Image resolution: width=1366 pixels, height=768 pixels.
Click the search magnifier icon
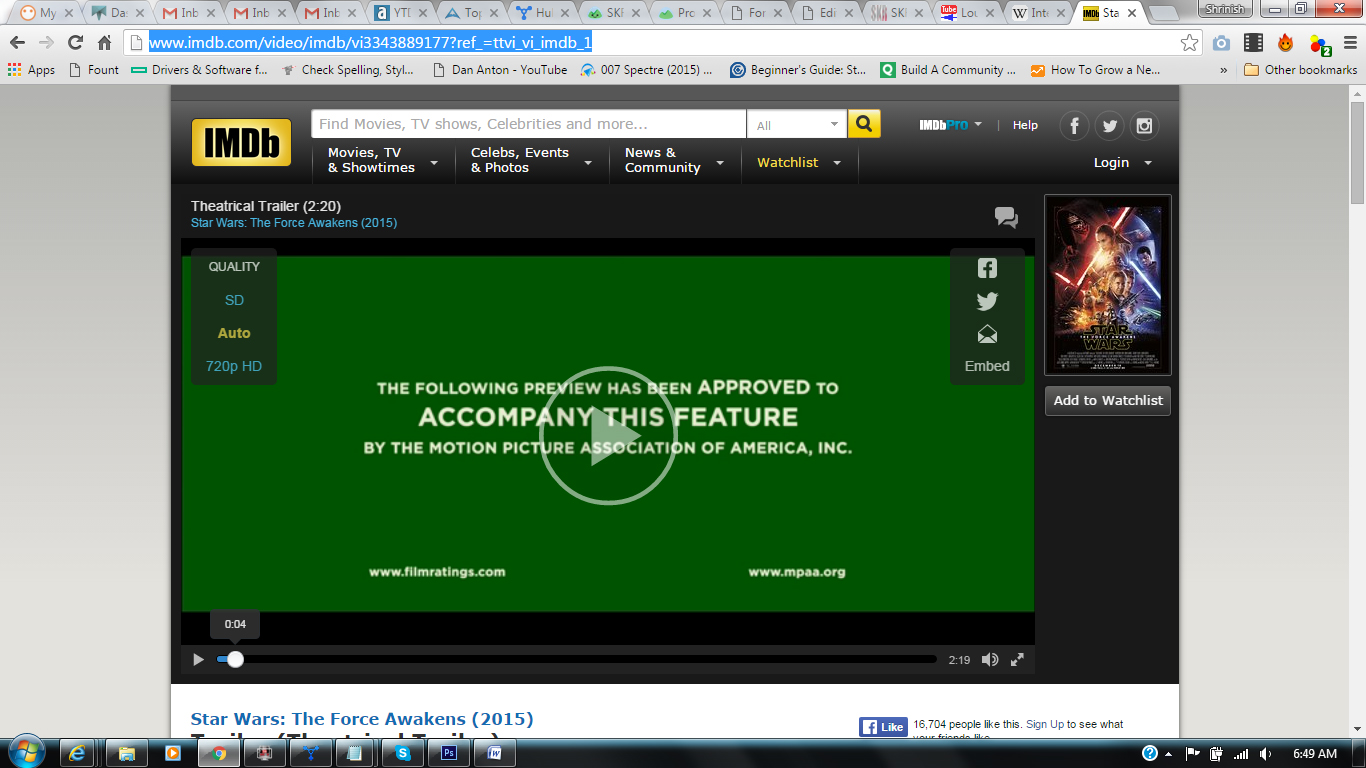(864, 123)
